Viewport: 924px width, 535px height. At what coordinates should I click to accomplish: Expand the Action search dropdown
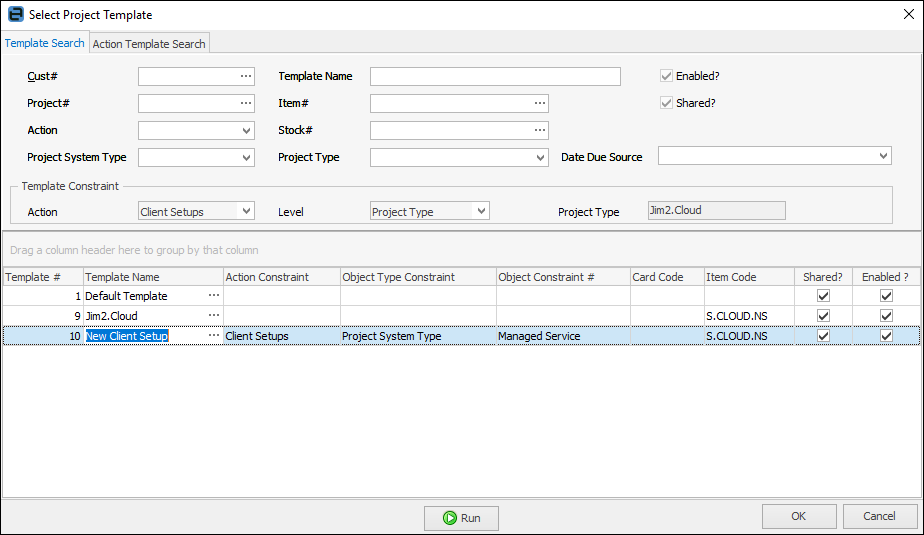(246, 130)
